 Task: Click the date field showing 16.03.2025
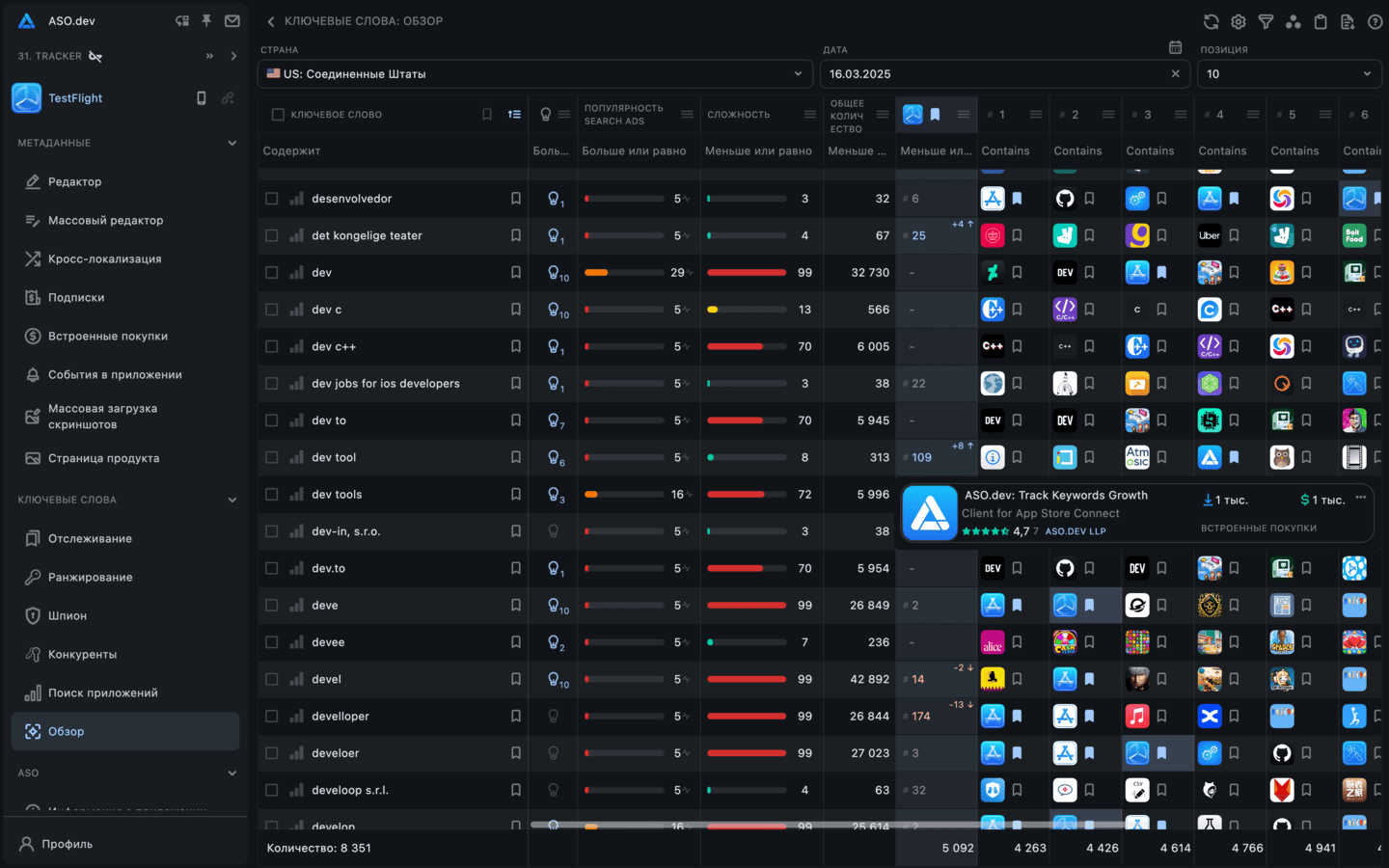(994, 74)
